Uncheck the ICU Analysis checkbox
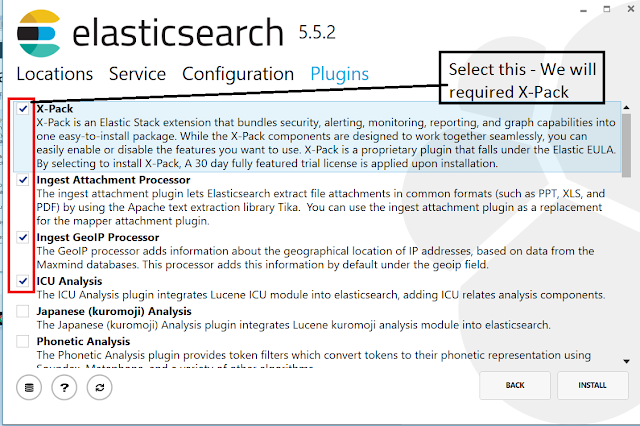Image resolution: width=640 pixels, height=426 pixels. click(x=23, y=281)
